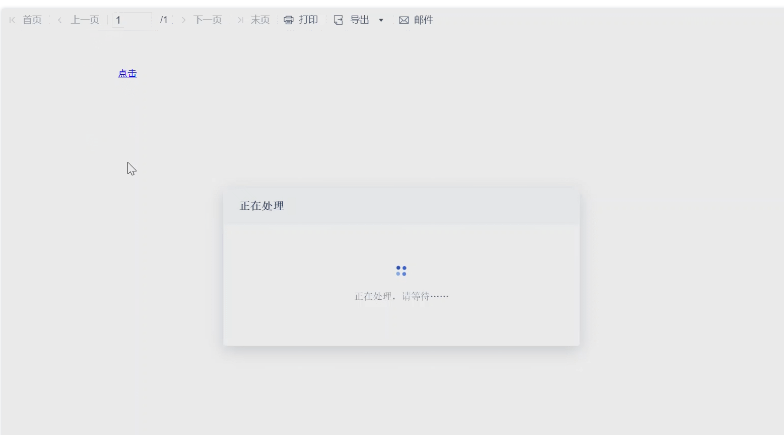Click the mail envelope icon

tap(404, 20)
